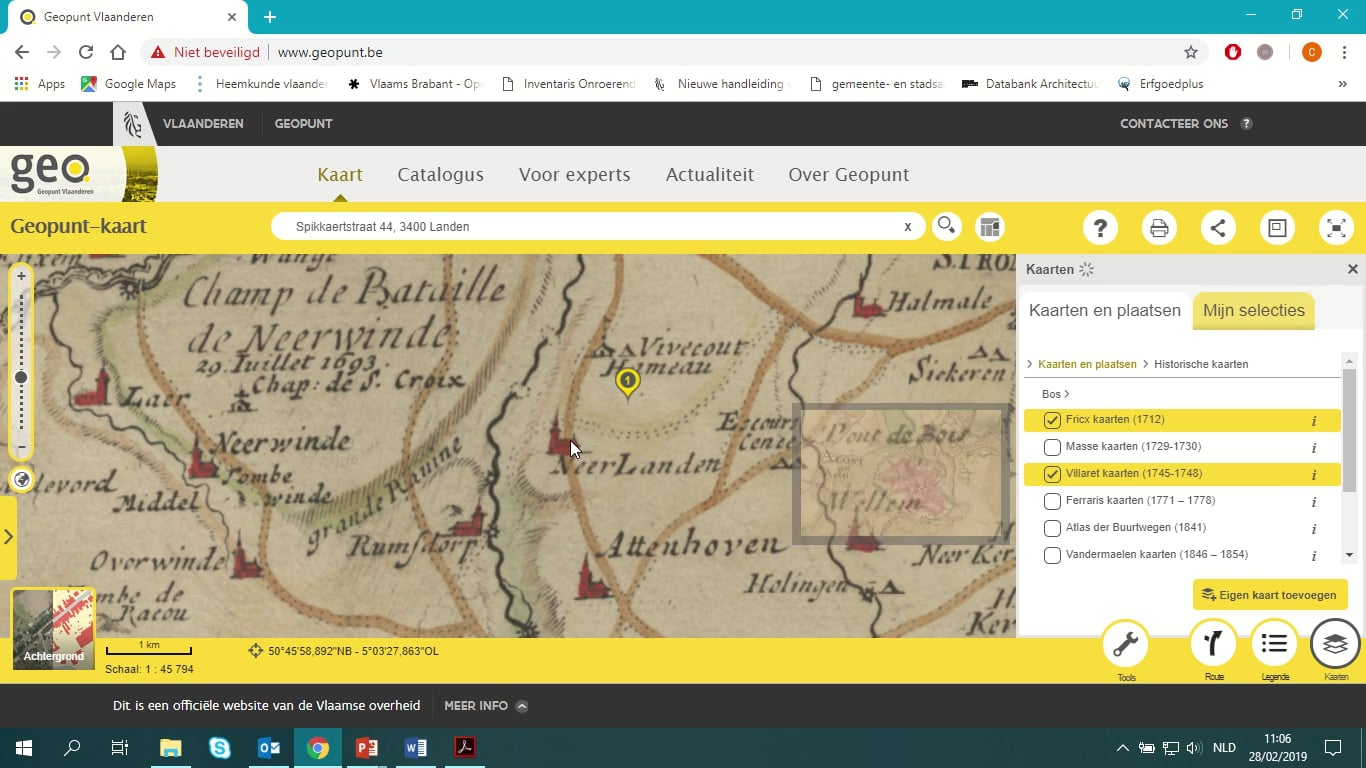
Task: Open Skype from taskbar
Action: coord(220,748)
